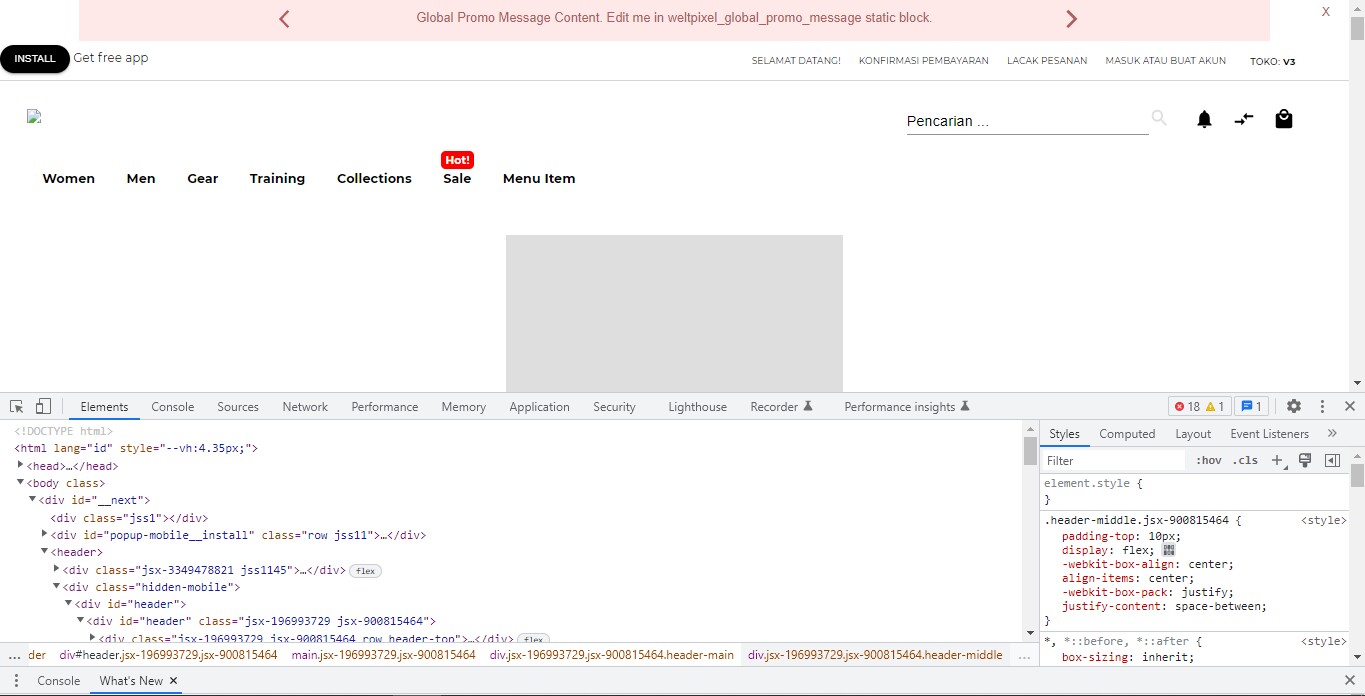Collapse the body element in the DOM tree

coord(20,483)
